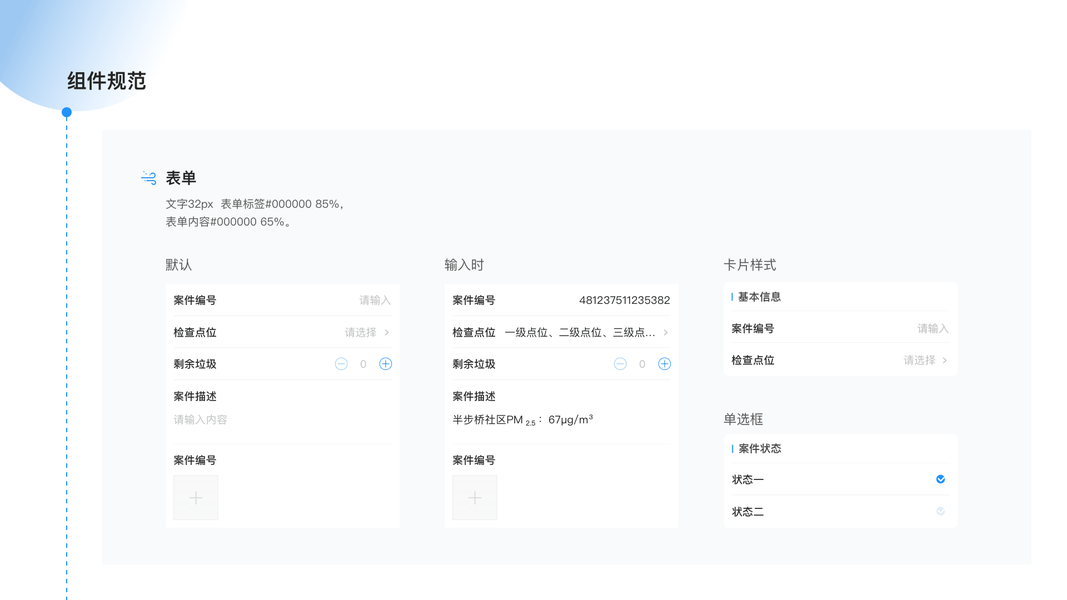The height and width of the screenshot is (600, 1067).
Task: Click the 481237511235382 case number value
Action: 625,300
